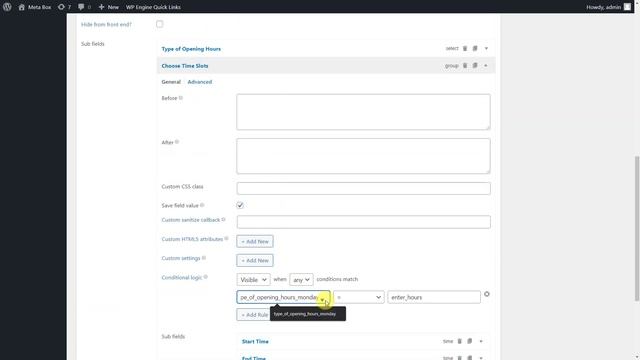This screenshot has width=640, height=360.
Task: Duplicate the Choose Time Slots group
Action: pyautogui.click(x=475, y=65)
